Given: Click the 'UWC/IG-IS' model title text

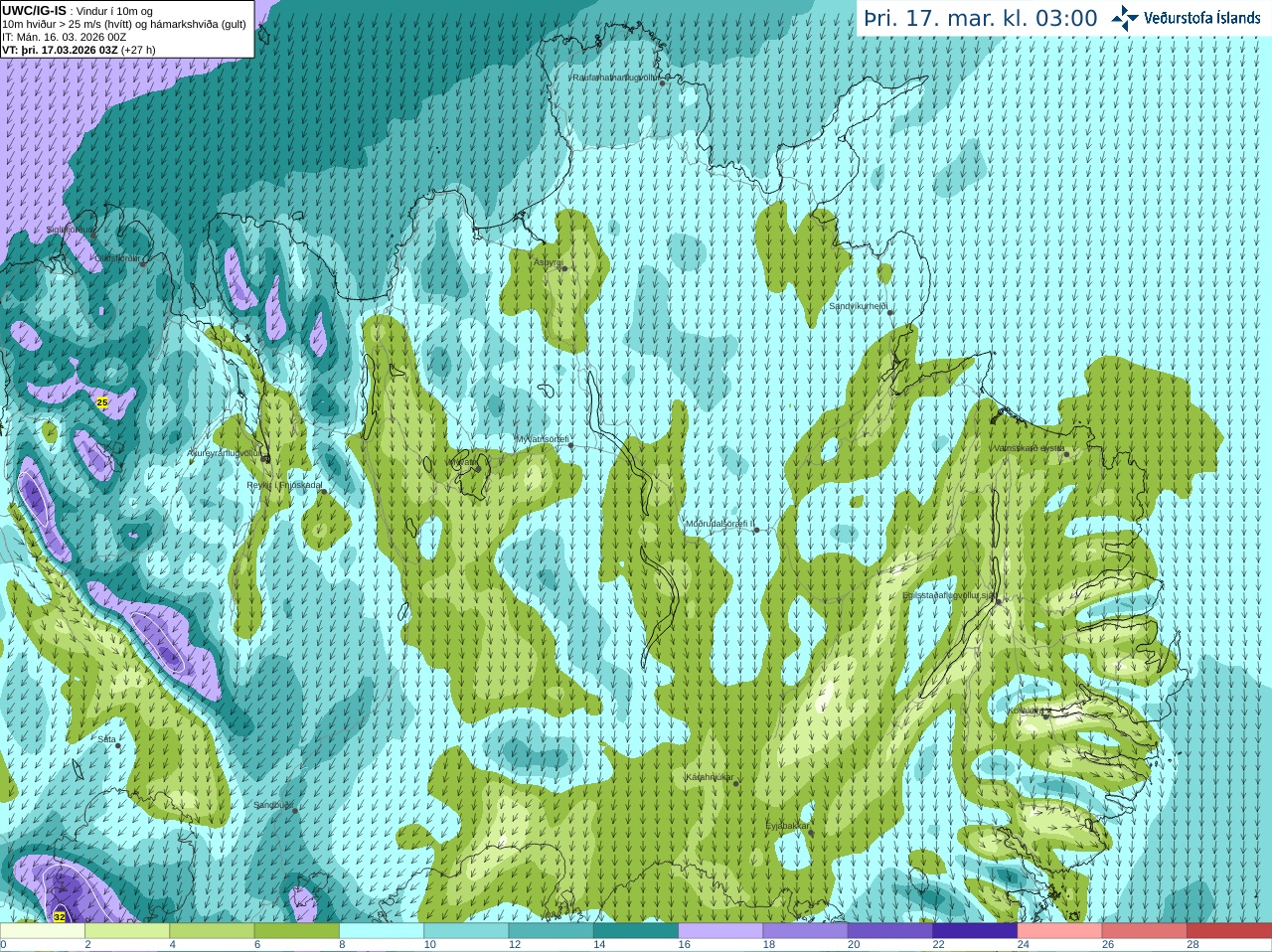Looking at the screenshot, I should click(35, 11).
